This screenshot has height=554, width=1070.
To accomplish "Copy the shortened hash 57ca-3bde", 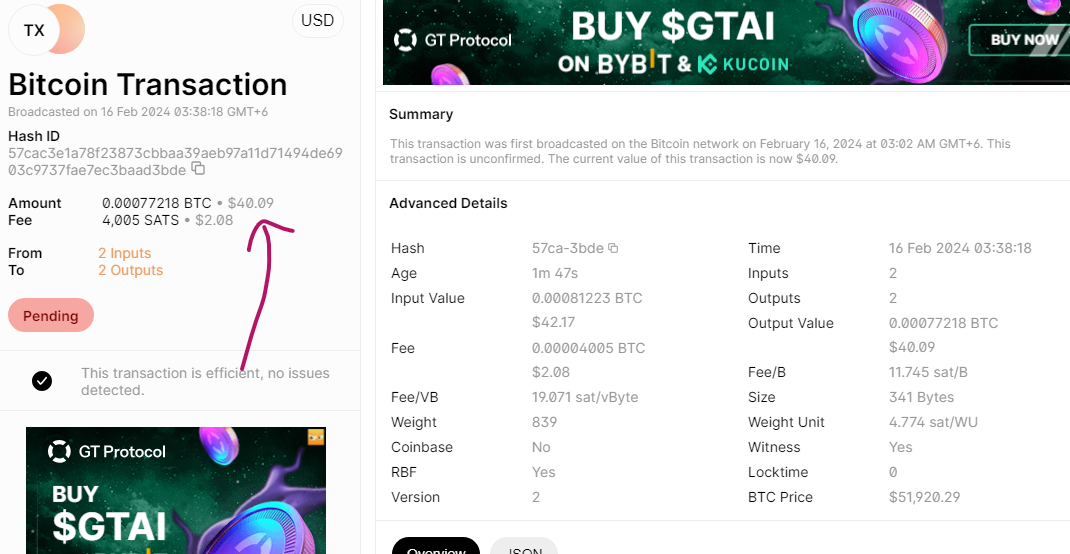I will (613, 248).
